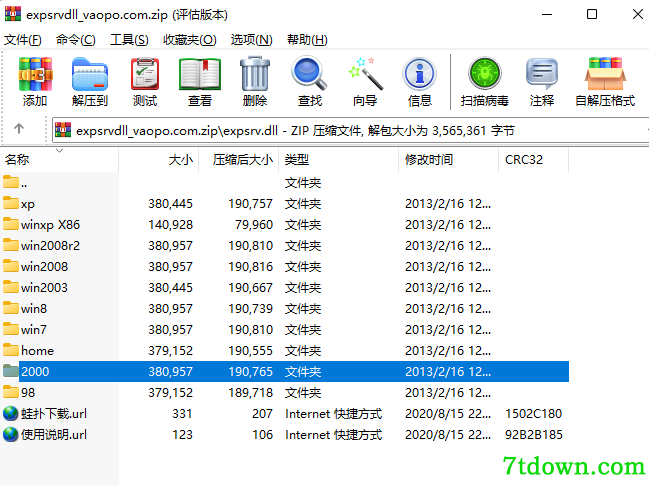649x485 pixels.
Task: Select the highlighted 2000 folder row
Action: 285,371
